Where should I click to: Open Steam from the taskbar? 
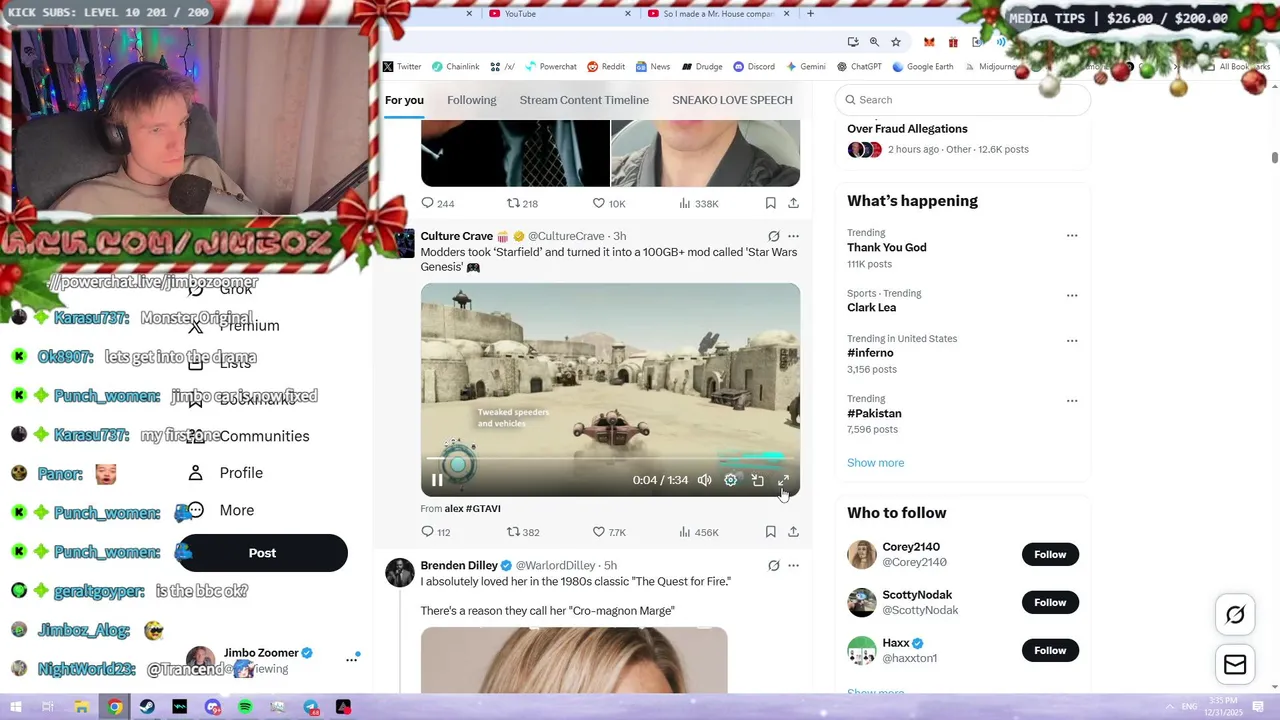[147, 707]
